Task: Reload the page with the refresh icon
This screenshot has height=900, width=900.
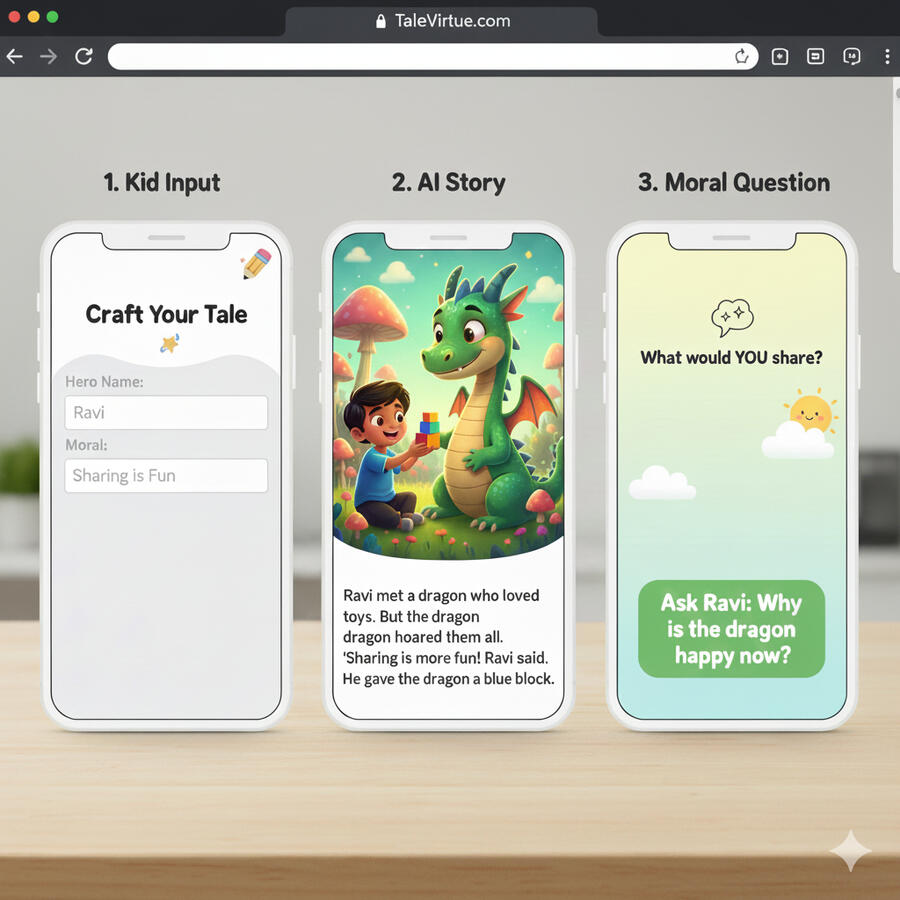Action: click(x=84, y=57)
